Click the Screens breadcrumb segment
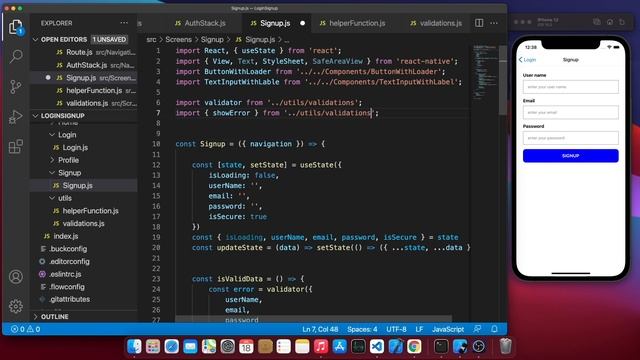Viewport: 640px width, 360px height. [178, 40]
